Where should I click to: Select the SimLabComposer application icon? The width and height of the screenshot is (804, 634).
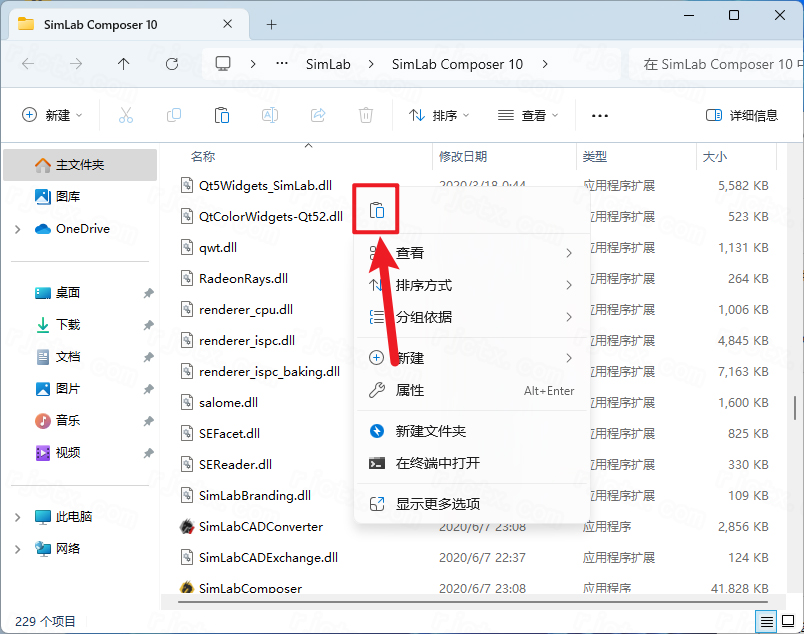click(x=187, y=587)
